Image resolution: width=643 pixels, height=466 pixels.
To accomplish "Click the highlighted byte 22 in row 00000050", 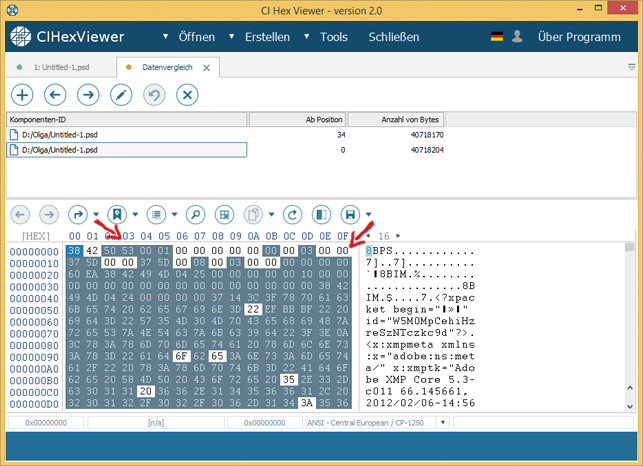I will tap(253, 309).
